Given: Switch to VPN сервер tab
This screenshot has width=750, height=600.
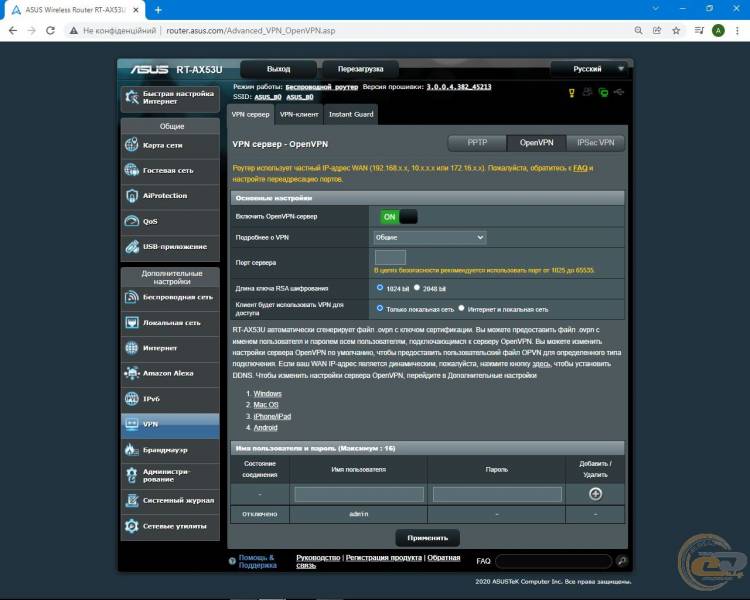Looking at the screenshot, I should tap(251, 115).
